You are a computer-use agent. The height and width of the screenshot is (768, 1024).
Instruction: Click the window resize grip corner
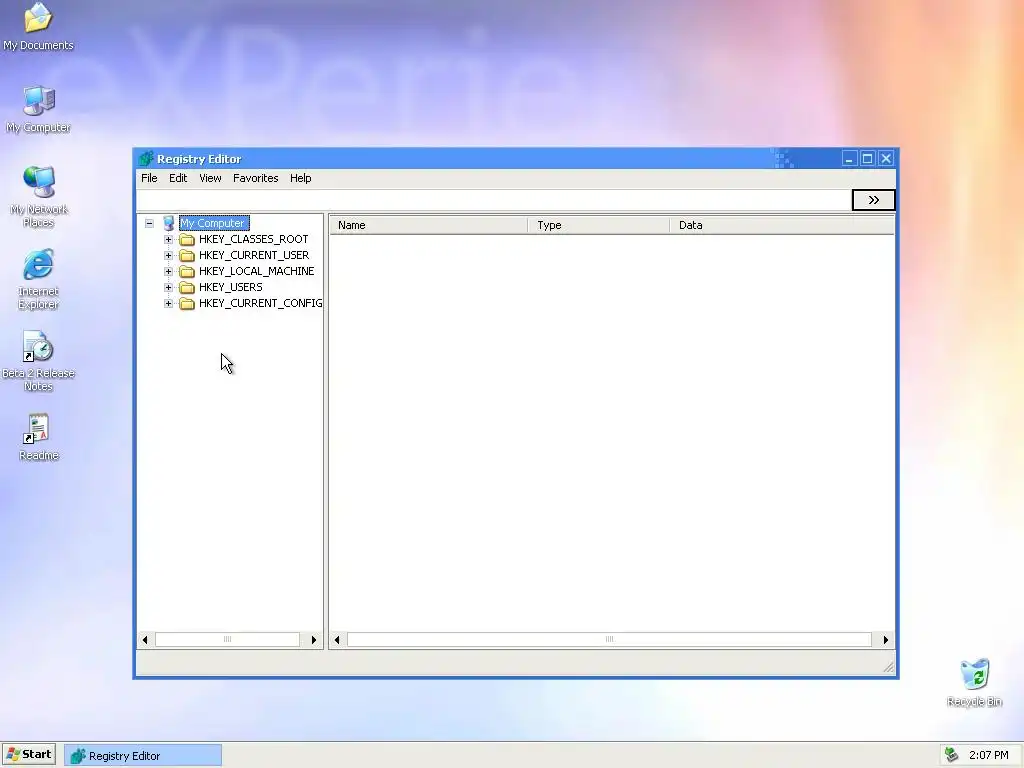pyautogui.click(x=888, y=667)
